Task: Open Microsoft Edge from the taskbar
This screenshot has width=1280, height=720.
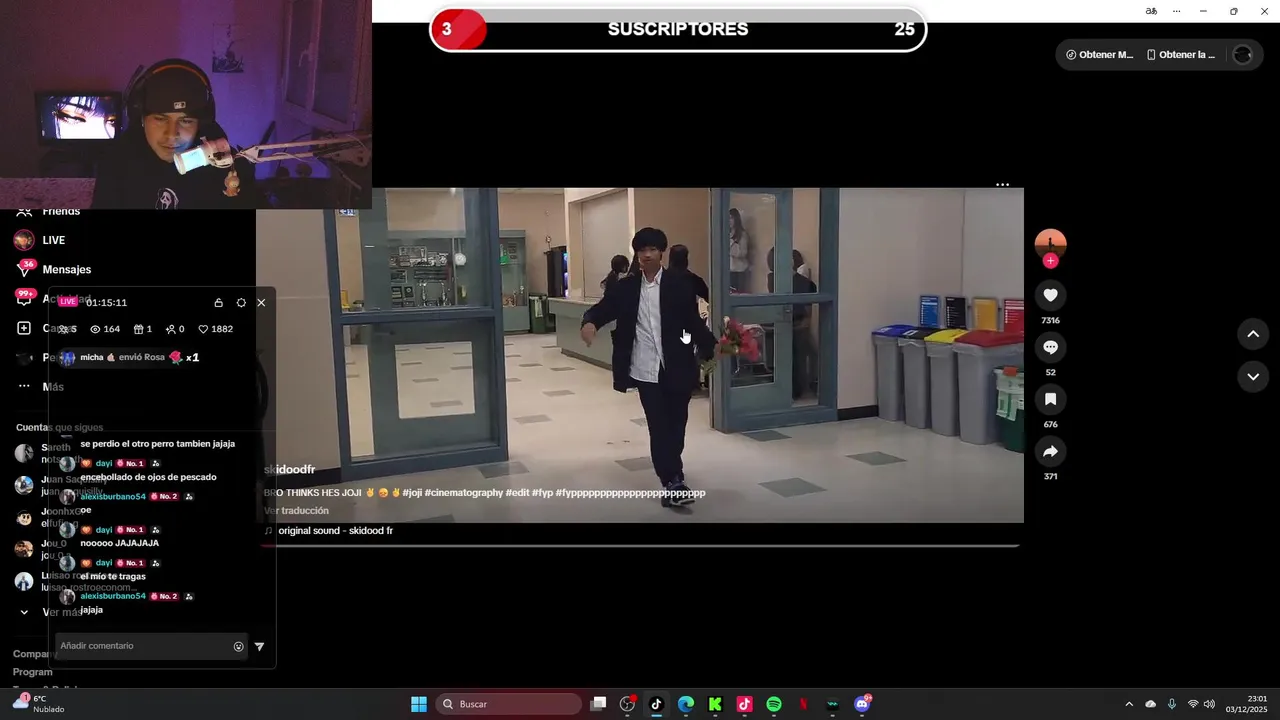Action: point(686,704)
